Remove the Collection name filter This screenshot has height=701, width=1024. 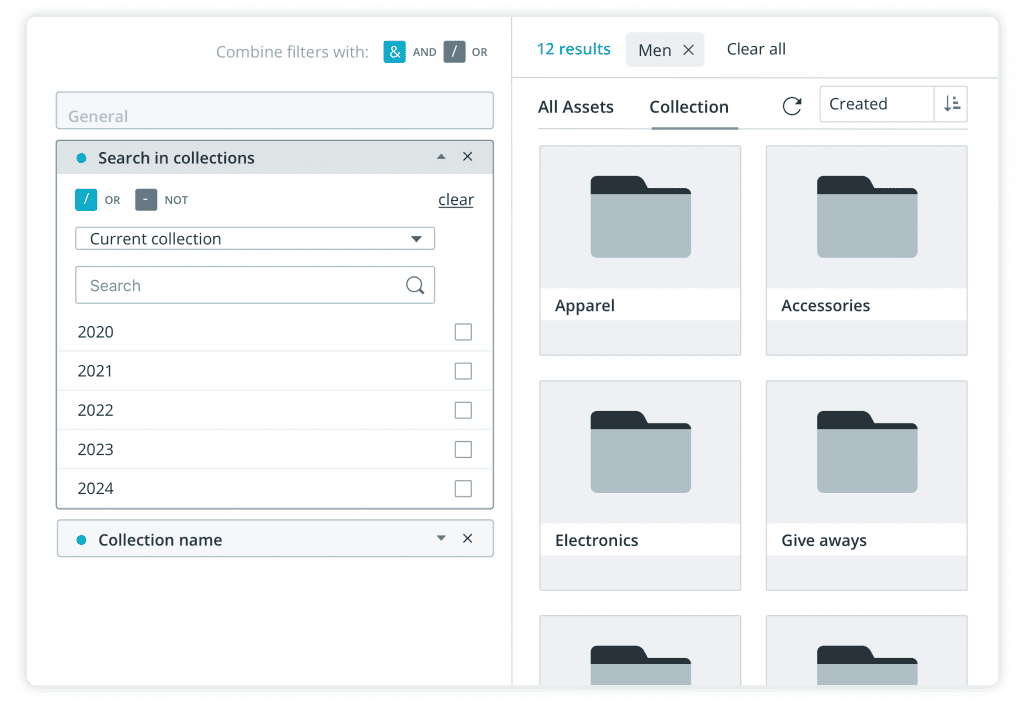click(x=467, y=539)
